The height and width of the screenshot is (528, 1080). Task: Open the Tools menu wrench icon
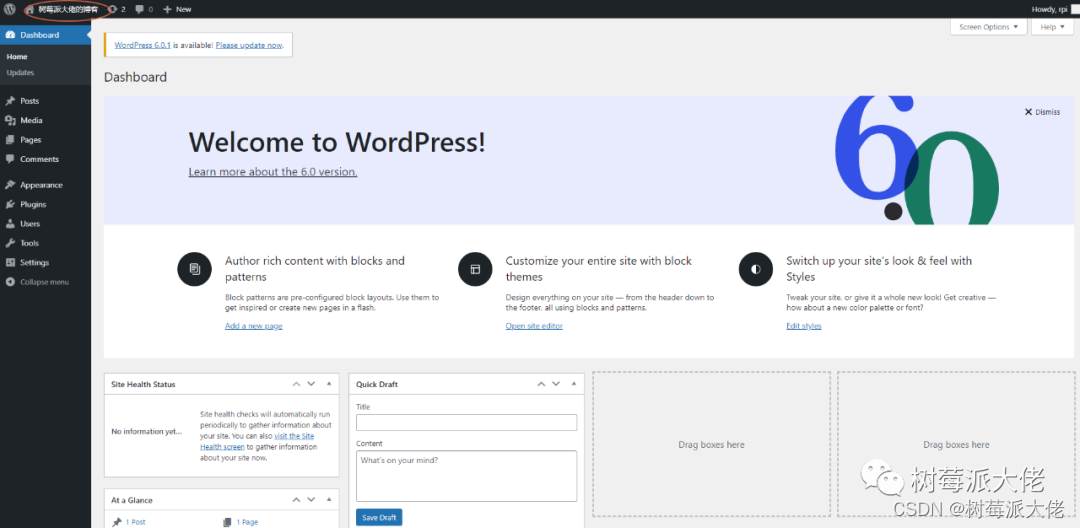pyautogui.click(x=10, y=242)
